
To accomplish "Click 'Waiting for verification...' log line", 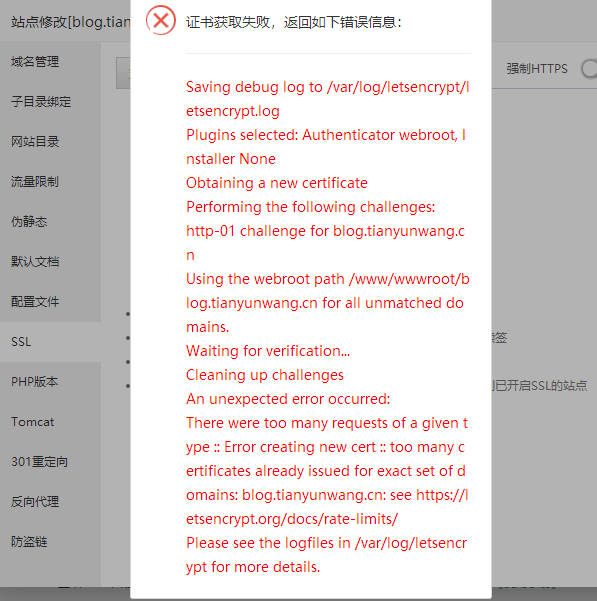I will [x=268, y=351].
